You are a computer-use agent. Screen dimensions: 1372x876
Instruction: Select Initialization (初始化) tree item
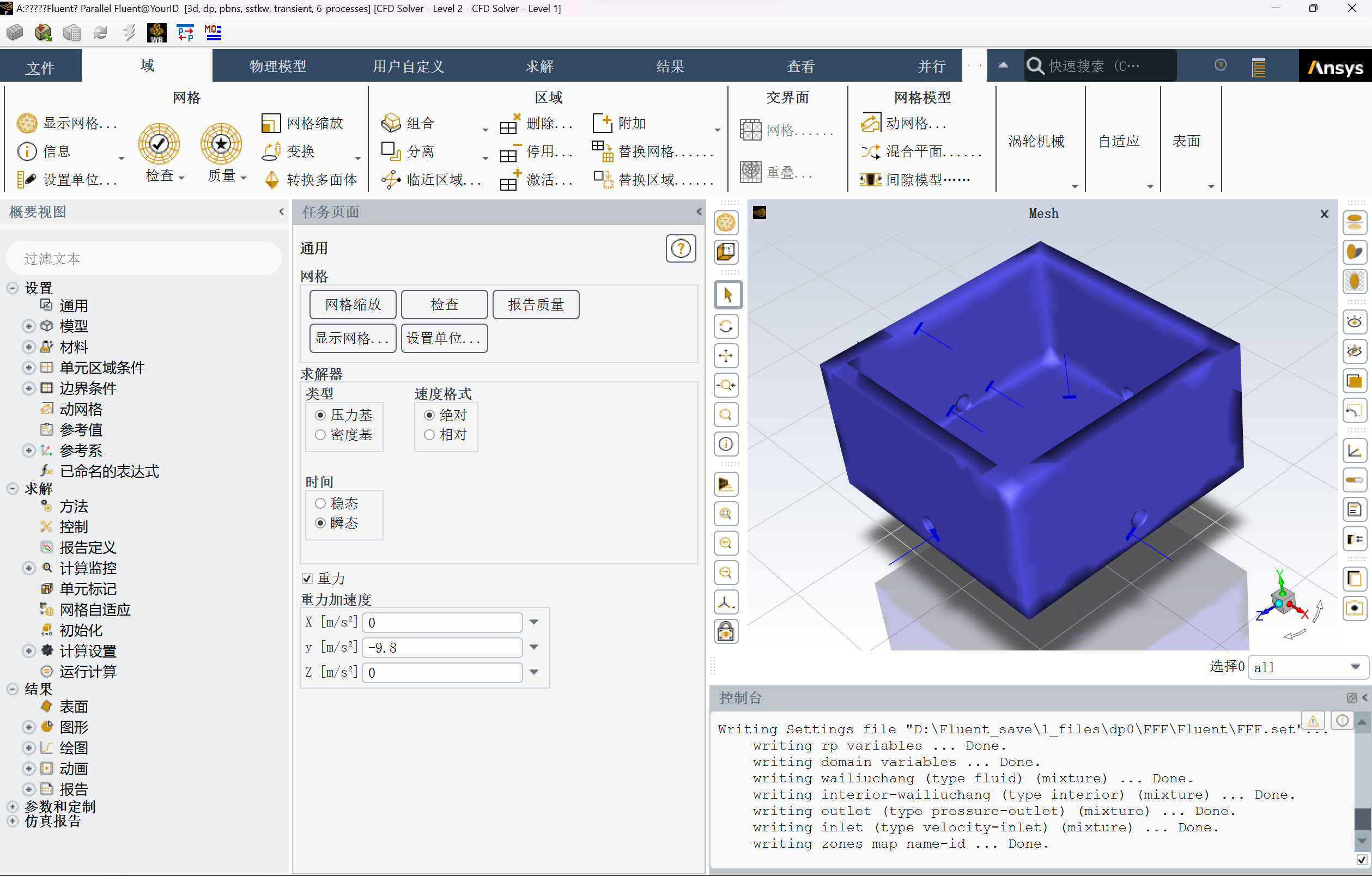[81, 630]
